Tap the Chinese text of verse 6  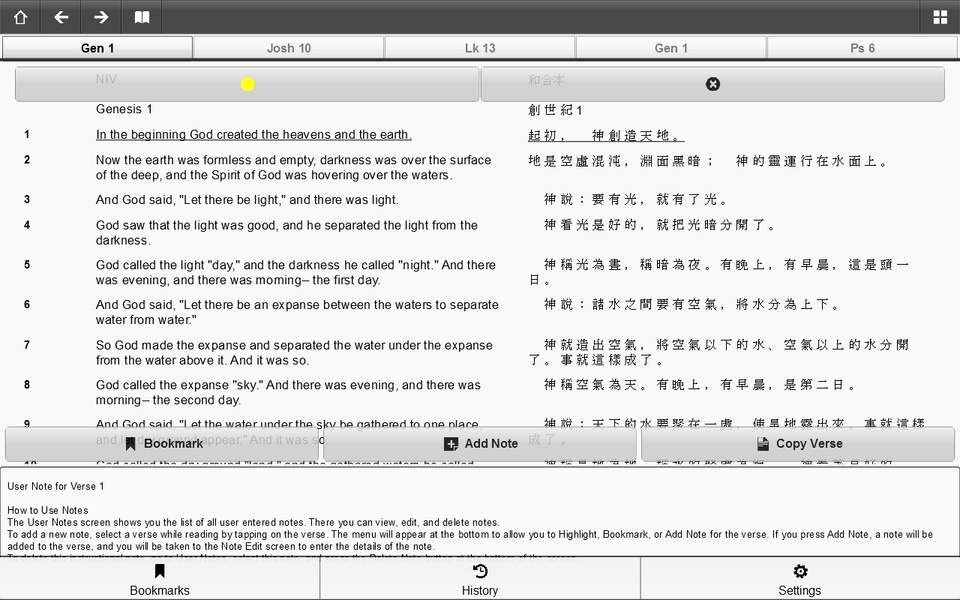[x=692, y=304]
